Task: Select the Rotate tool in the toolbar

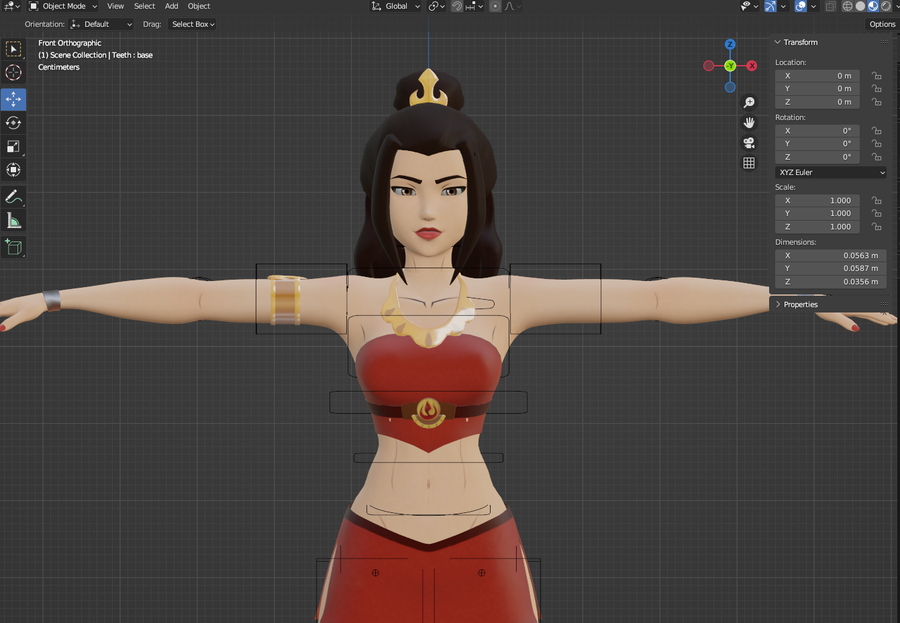Action: tap(13, 122)
